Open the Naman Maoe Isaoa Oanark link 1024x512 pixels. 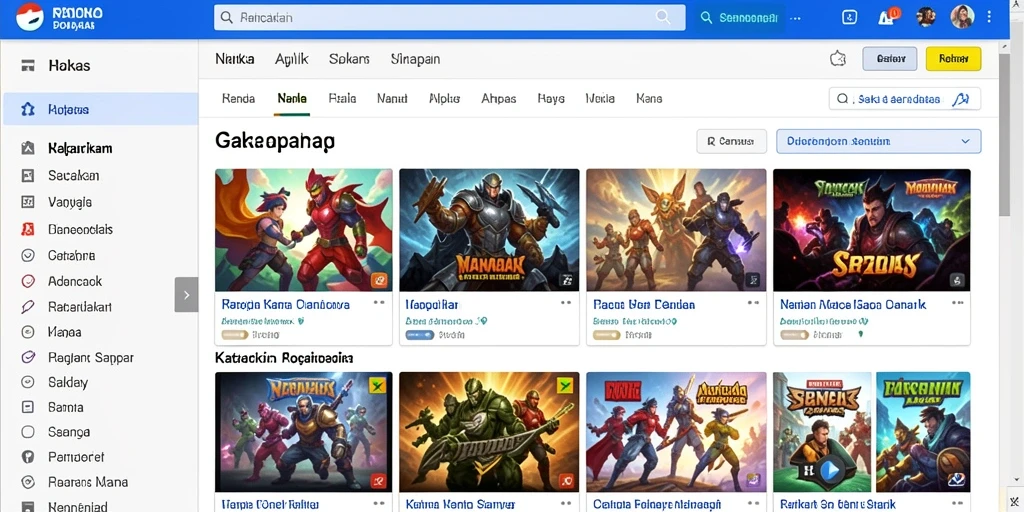tap(853, 304)
